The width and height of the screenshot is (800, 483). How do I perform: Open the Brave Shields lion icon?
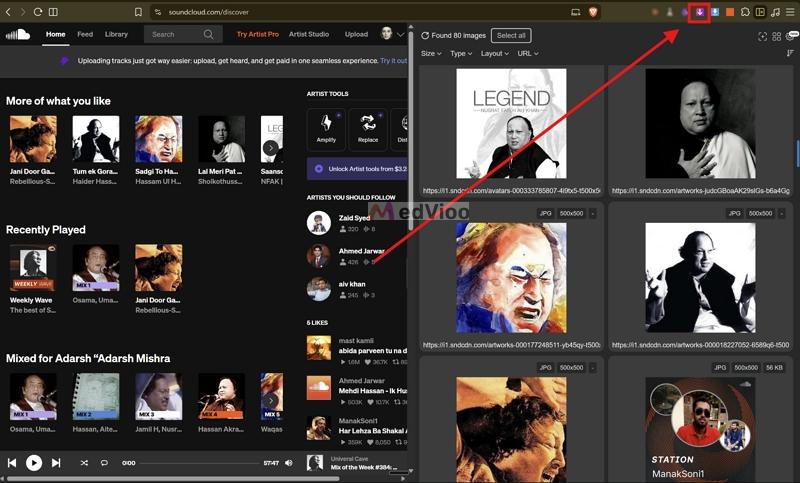(593, 12)
